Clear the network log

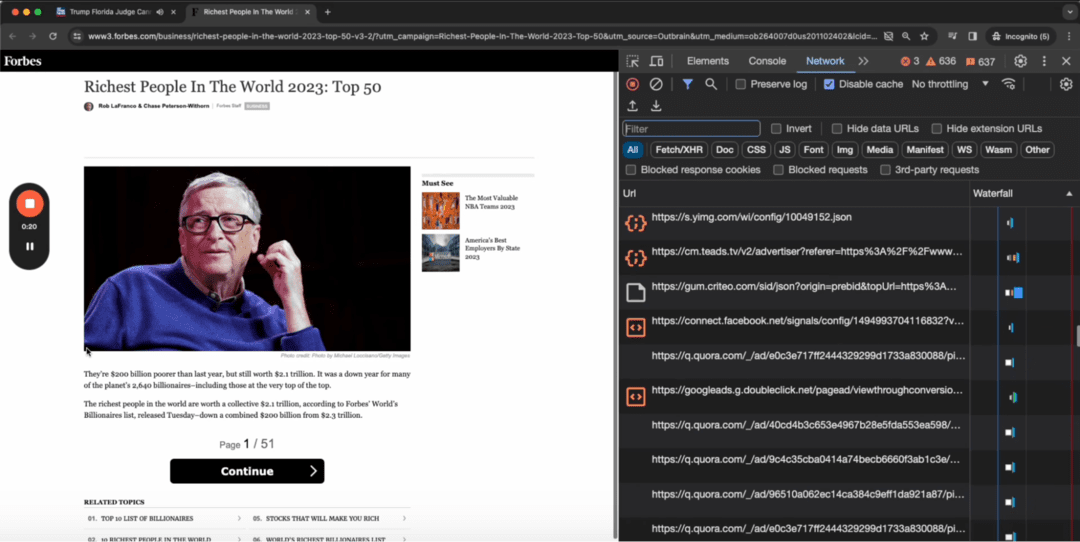coord(656,84)
